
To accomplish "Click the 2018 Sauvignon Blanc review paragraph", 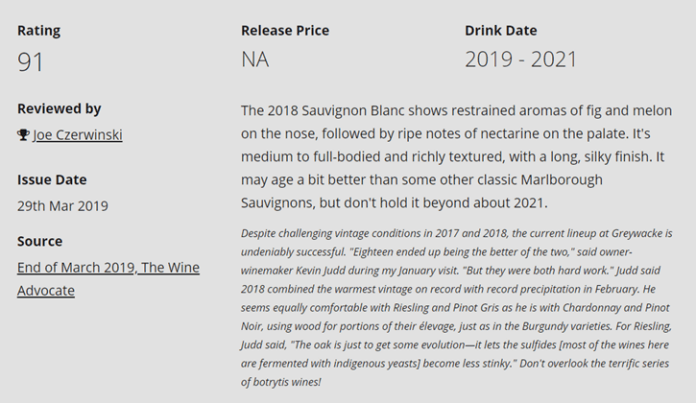I will [456, 157].
